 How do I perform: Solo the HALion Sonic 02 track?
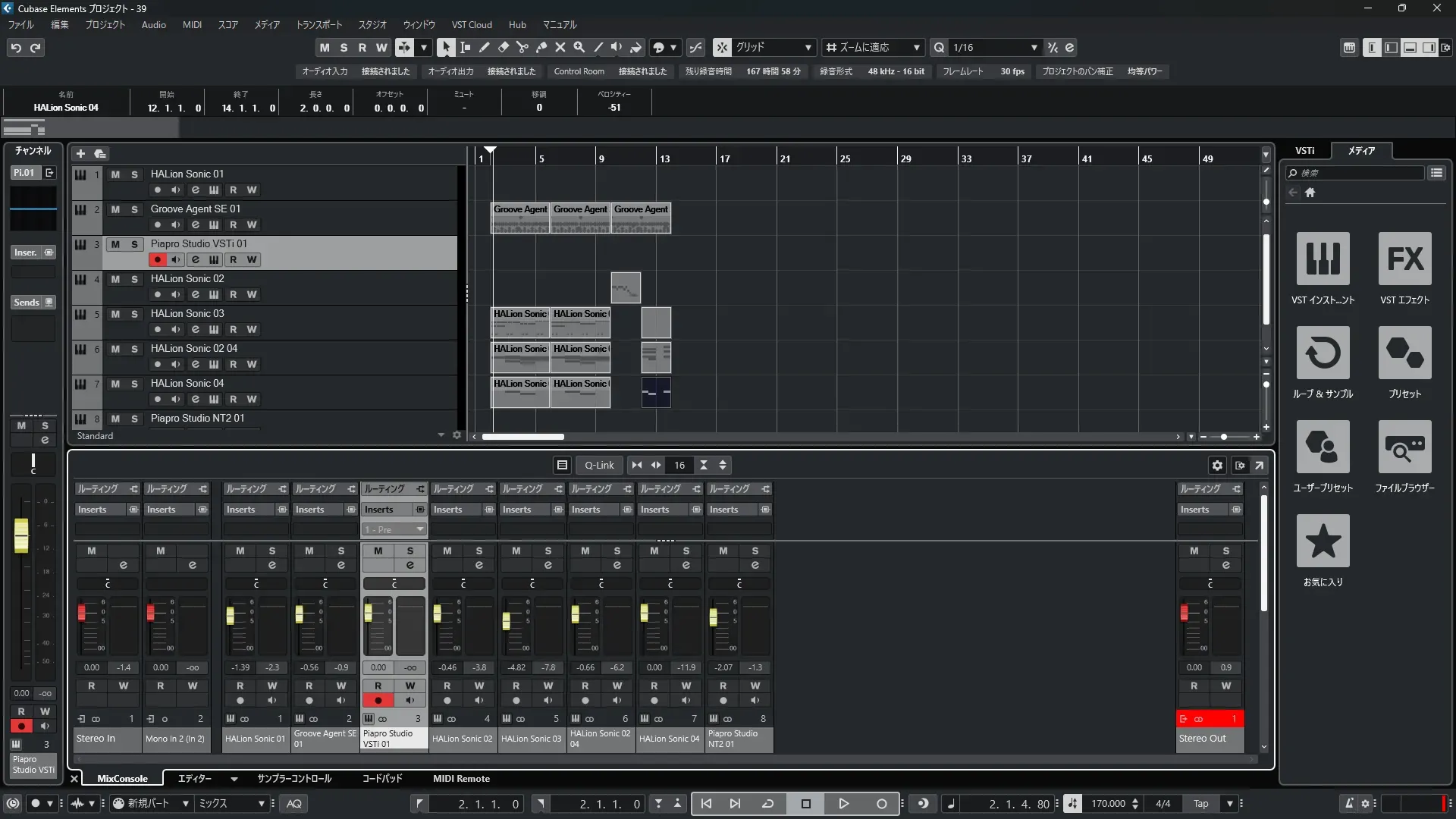[134, 279]
